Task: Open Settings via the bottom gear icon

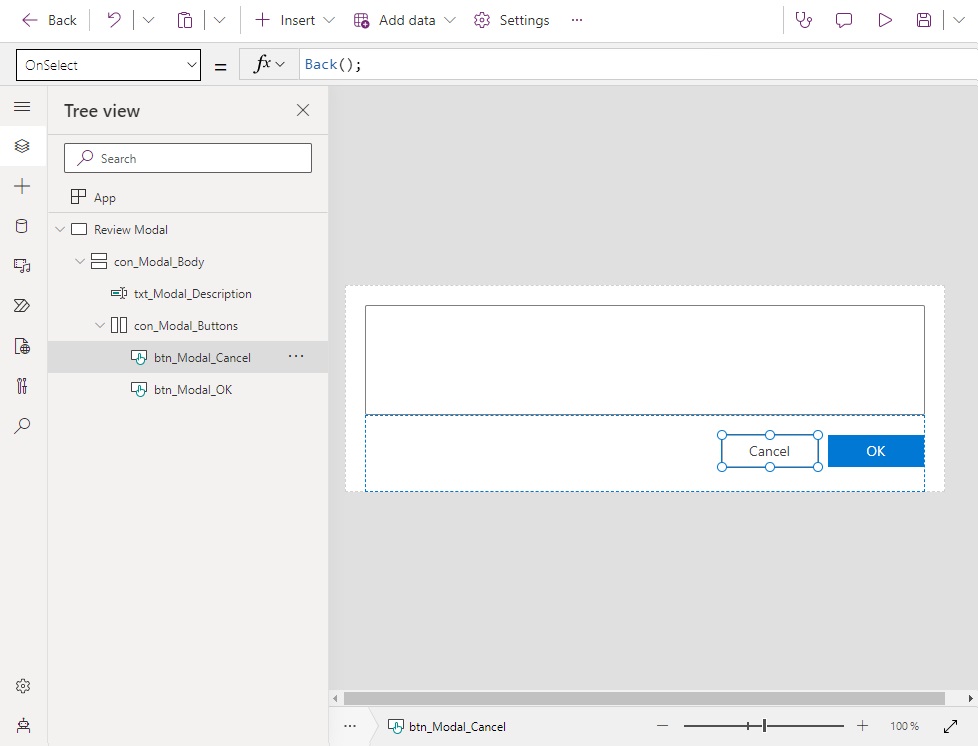Action: [x=22, y=686]
